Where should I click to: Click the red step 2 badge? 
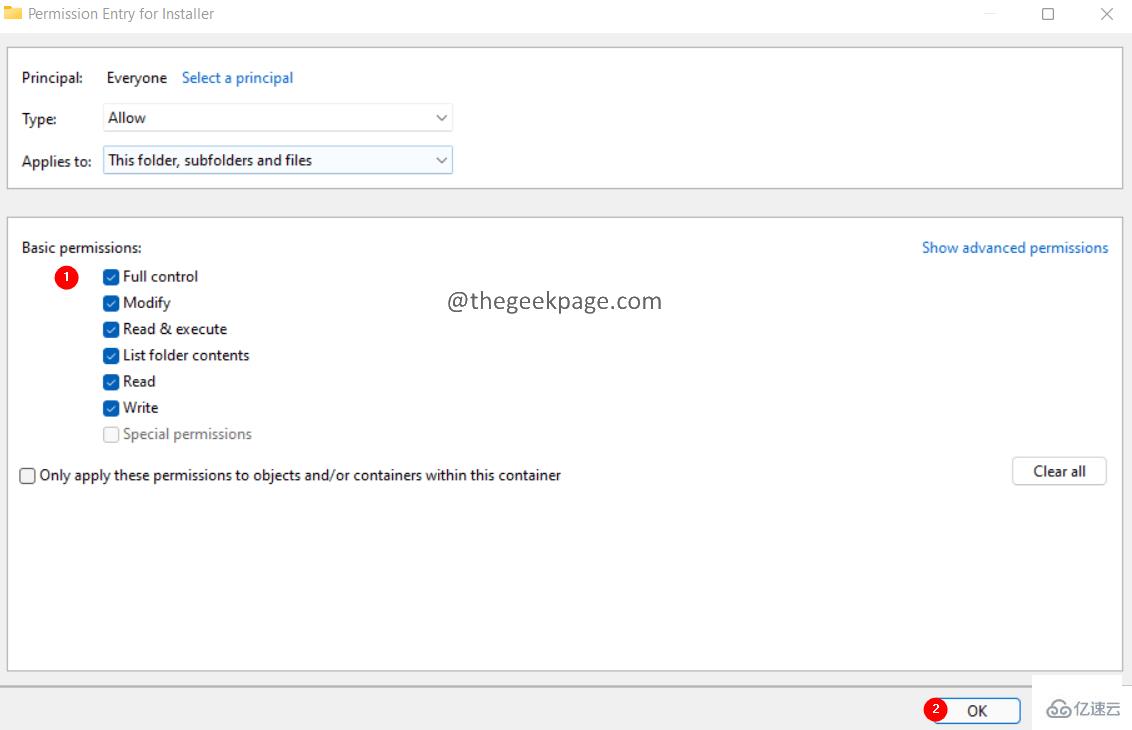pos(935,710)
